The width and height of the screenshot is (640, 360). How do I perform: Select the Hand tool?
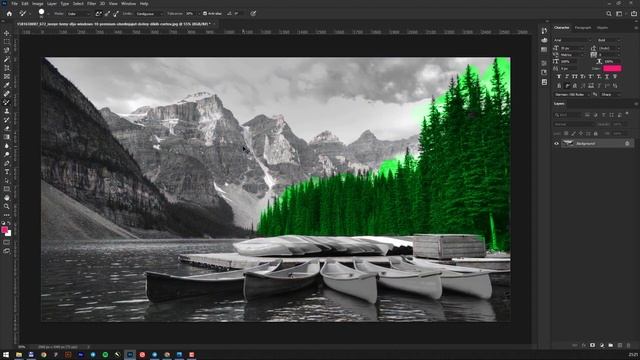click(x=7, y=198)
